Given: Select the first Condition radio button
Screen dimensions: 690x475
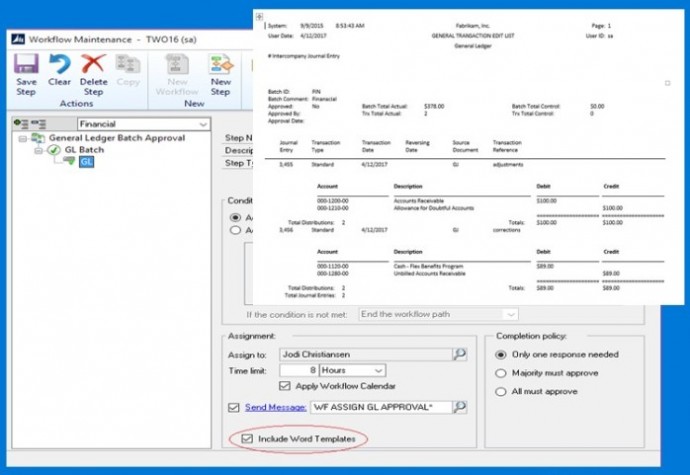Looking at the screenshot, I should [235, 217].
